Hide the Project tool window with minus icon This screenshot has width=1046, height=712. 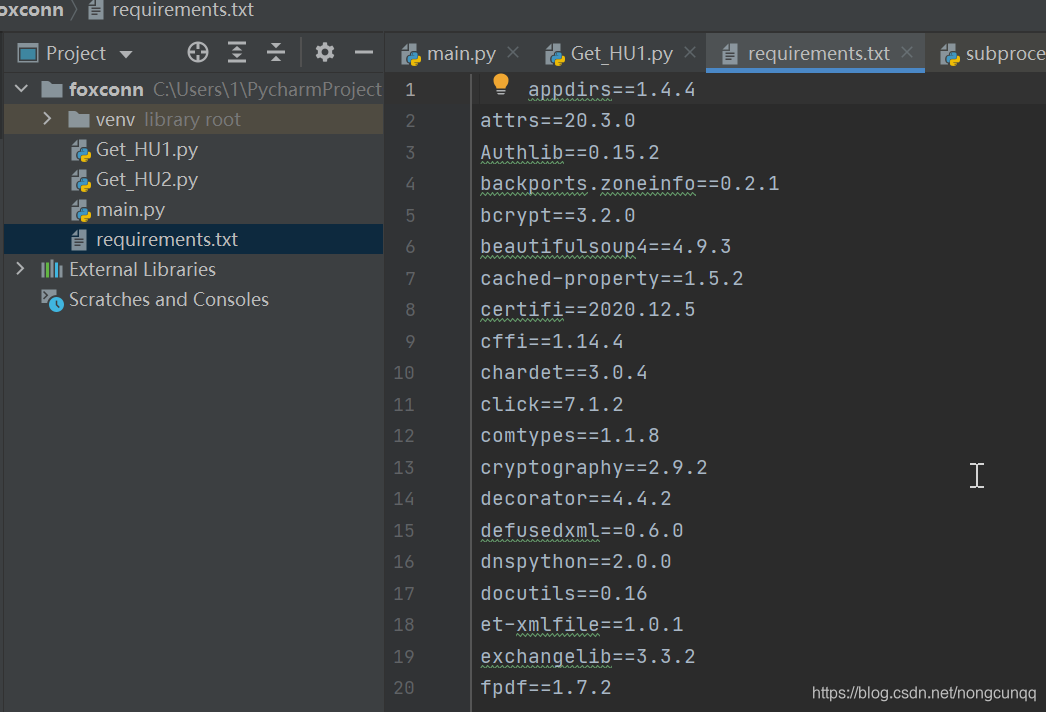coord(364,52)
